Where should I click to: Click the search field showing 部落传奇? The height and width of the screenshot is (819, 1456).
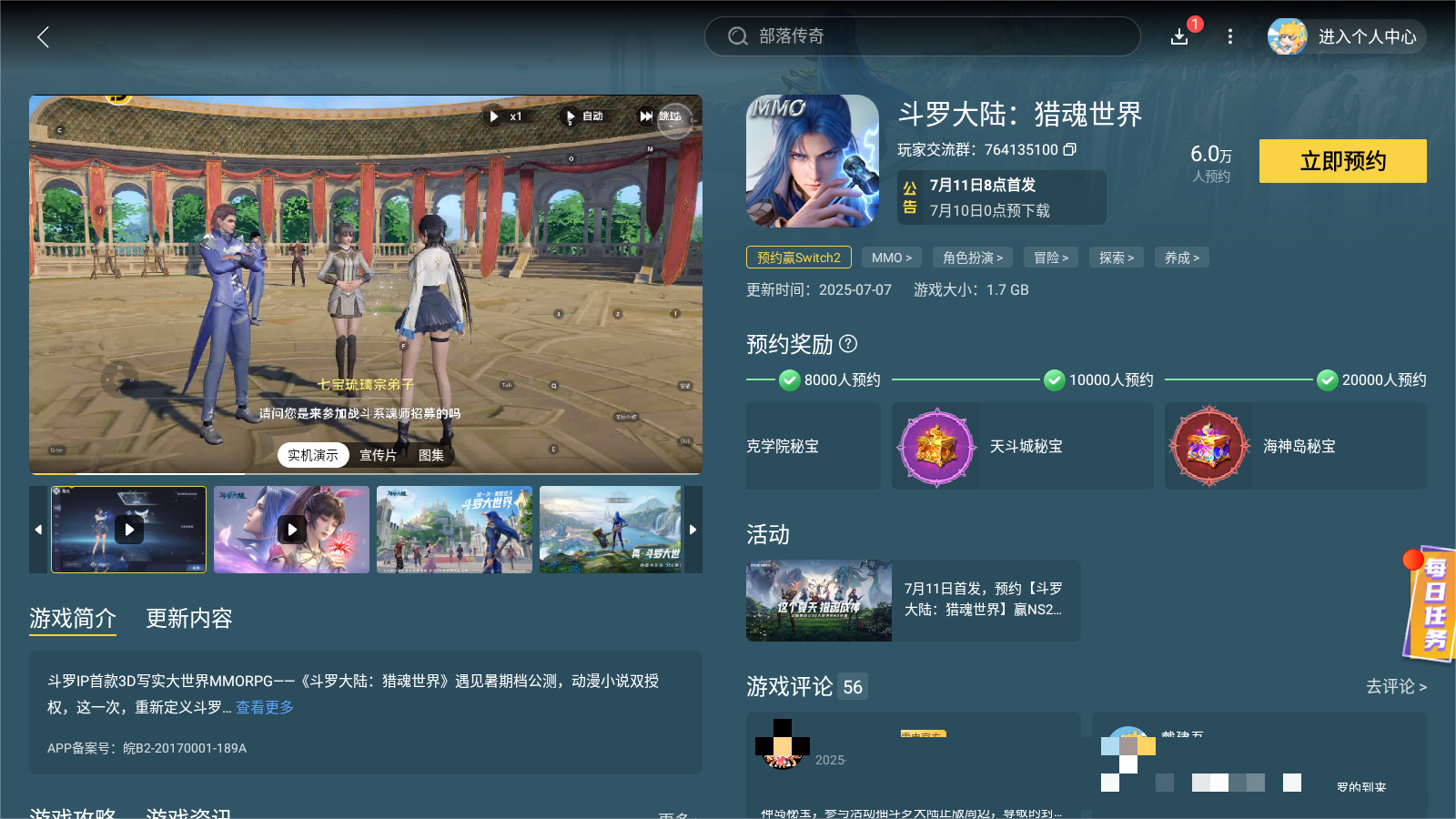[x=922, y=36]
